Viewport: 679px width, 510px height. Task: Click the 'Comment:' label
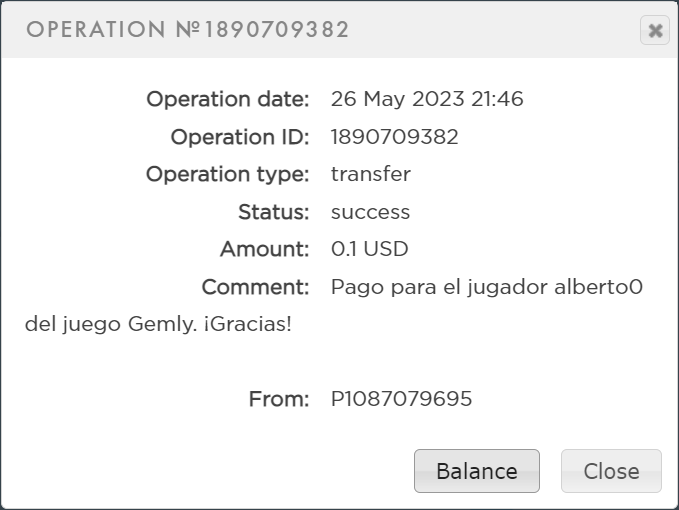point(256,287)
